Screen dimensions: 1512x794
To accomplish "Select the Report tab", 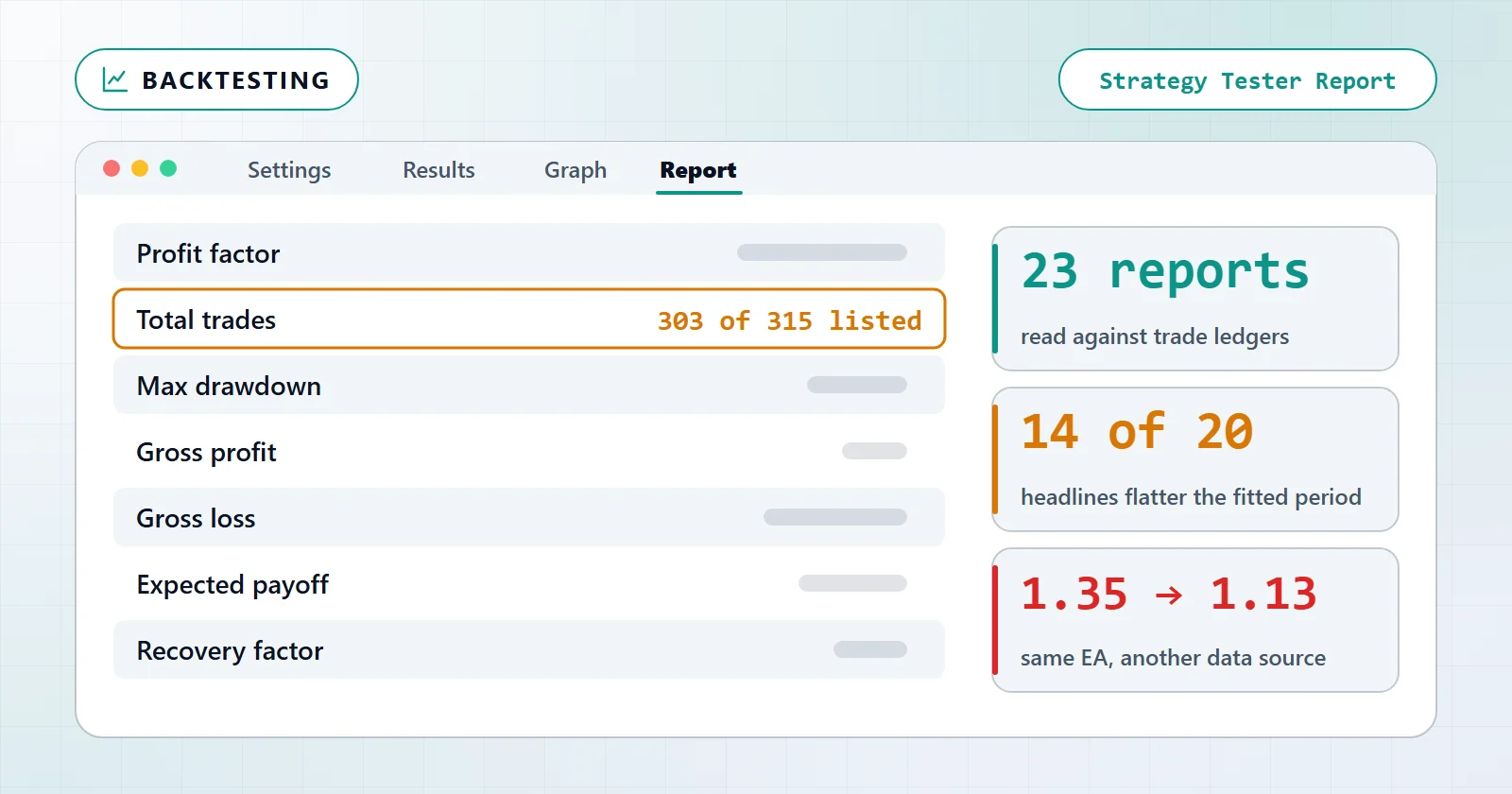I will click(x=698, y=170).
